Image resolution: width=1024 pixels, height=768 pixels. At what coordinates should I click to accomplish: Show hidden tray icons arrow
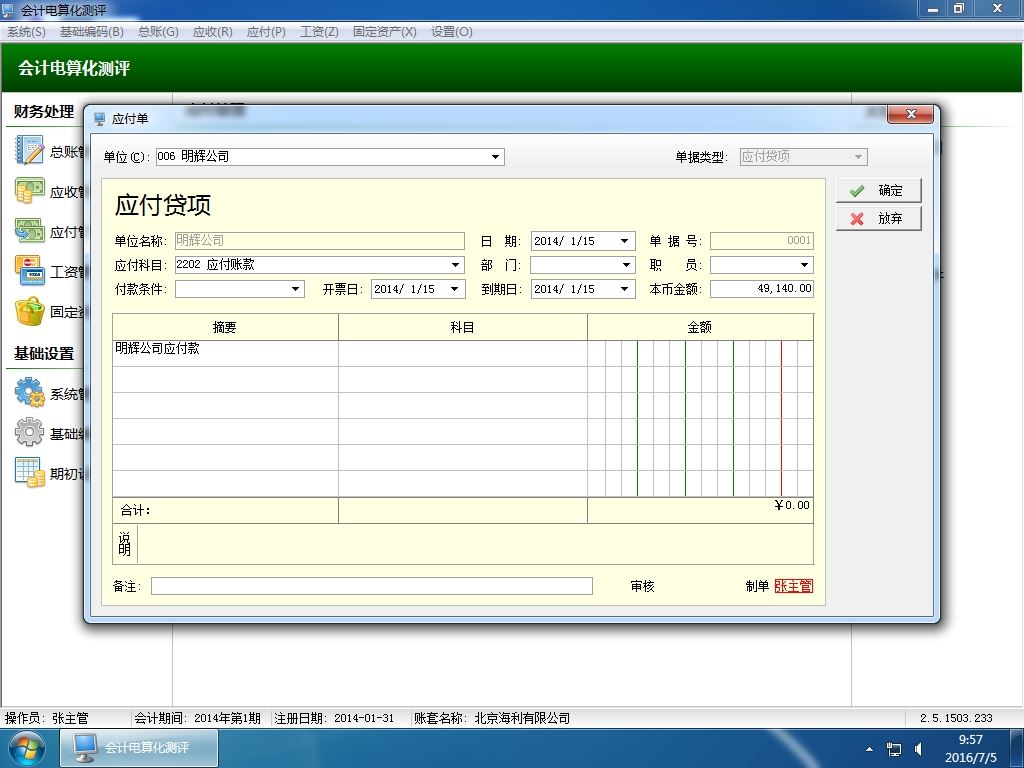(x=869, y=749)
